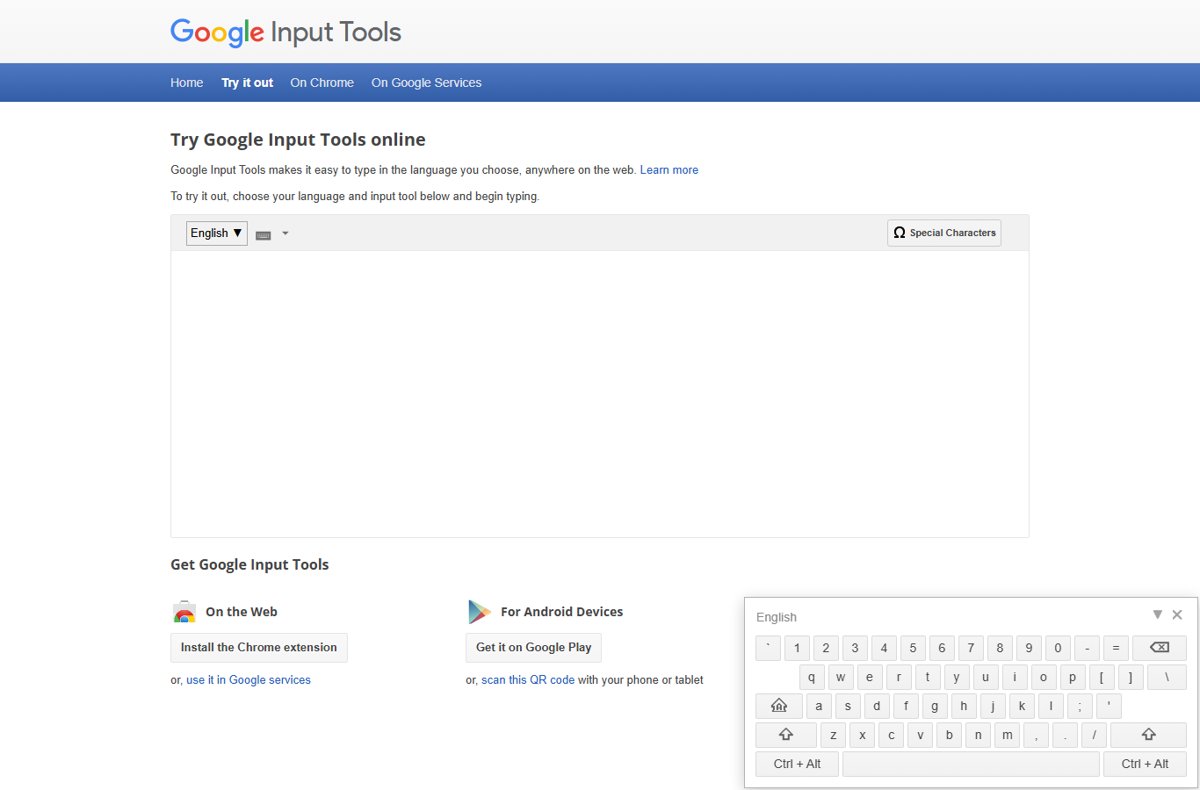Screen dimensions: 1200x790
Task: Tap the g key on virtual keyboard
Action: (x=935, y=706)
